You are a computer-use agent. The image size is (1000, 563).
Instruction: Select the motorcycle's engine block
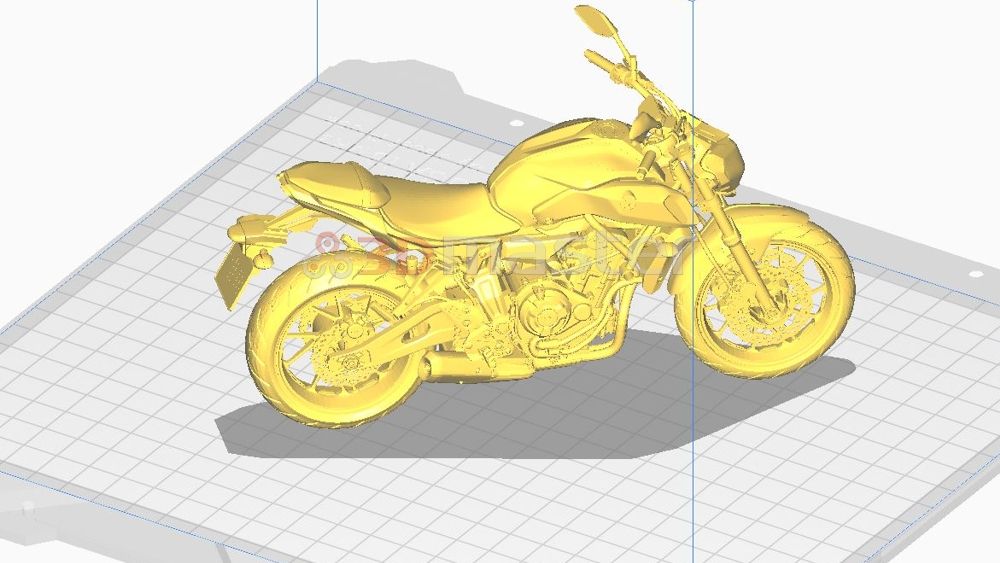[545, 310]
